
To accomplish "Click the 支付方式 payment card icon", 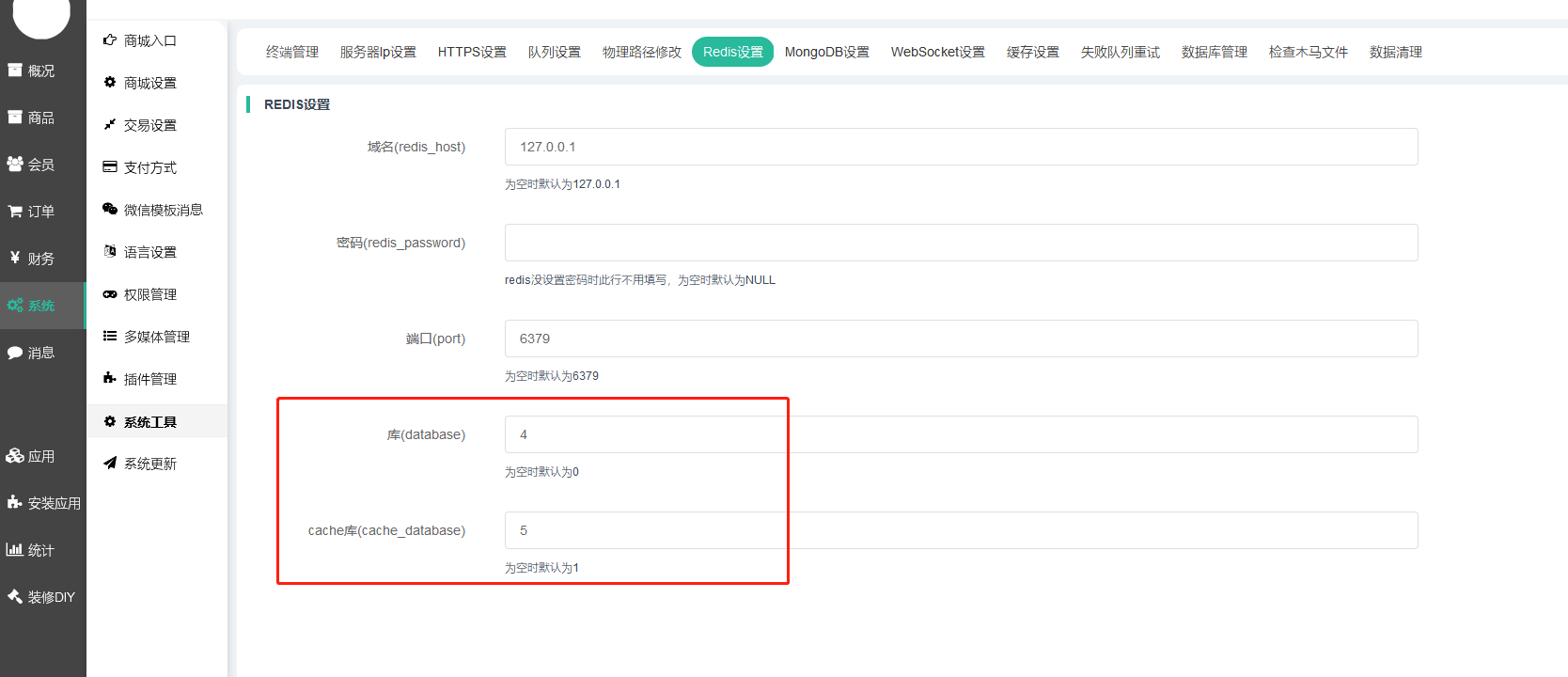I will pyautogui.click(x=110, y=167).
